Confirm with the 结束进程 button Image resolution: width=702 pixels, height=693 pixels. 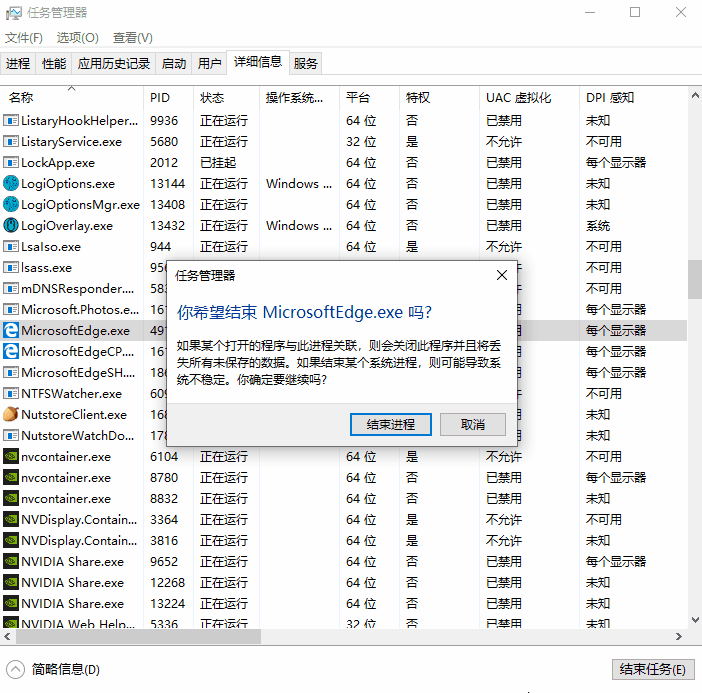pyautogui.click(x=391, y=424)
